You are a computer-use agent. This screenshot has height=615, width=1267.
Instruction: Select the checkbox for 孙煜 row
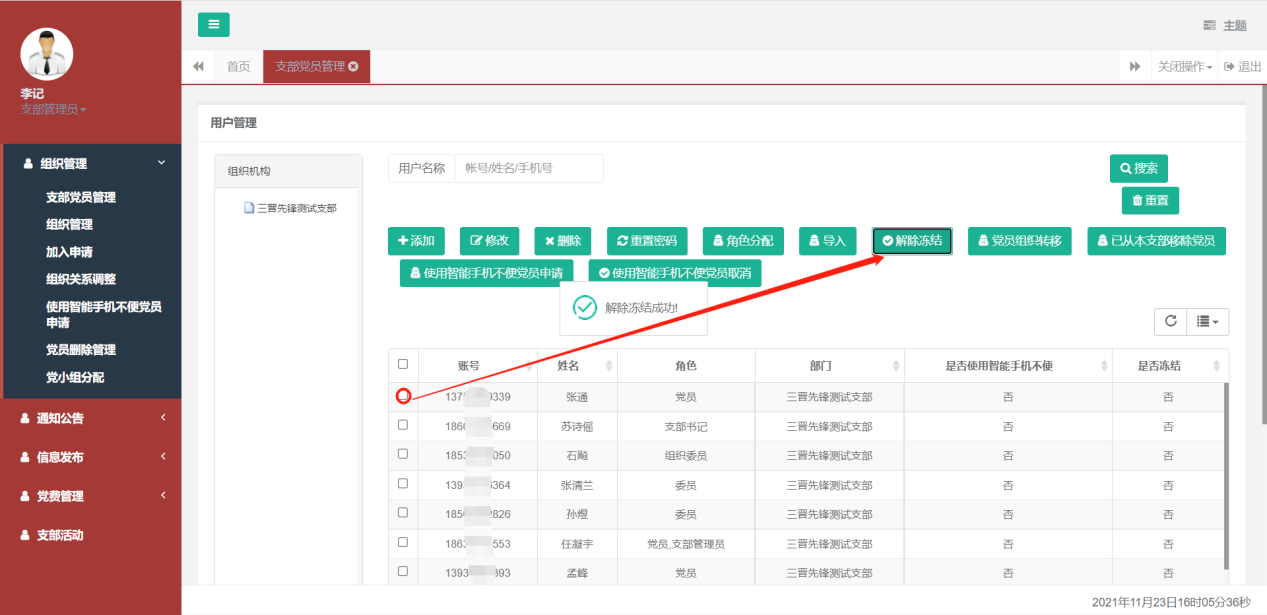coord(403,513)
